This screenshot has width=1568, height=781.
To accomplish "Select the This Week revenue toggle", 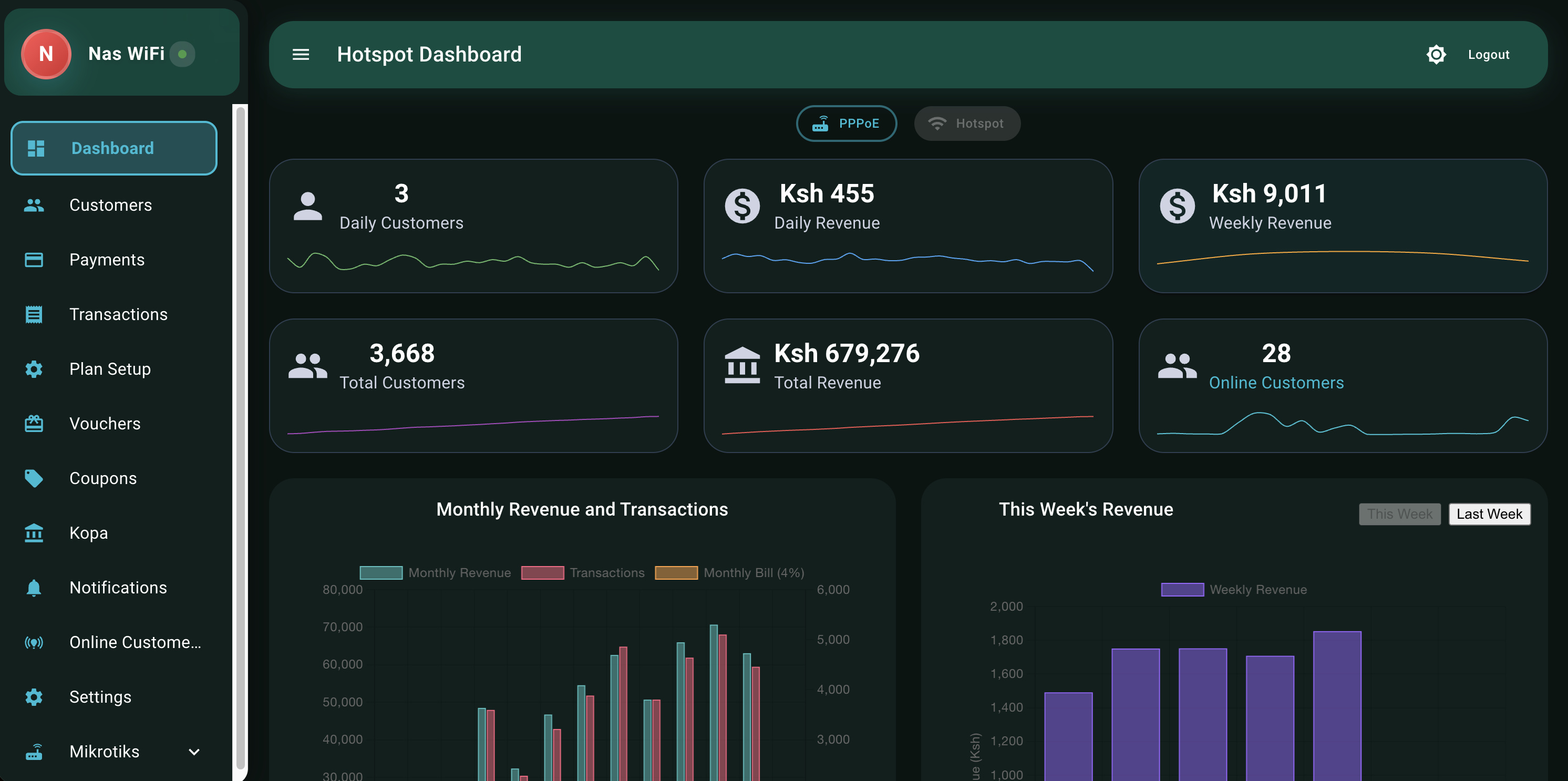I will click(1399, 515).
